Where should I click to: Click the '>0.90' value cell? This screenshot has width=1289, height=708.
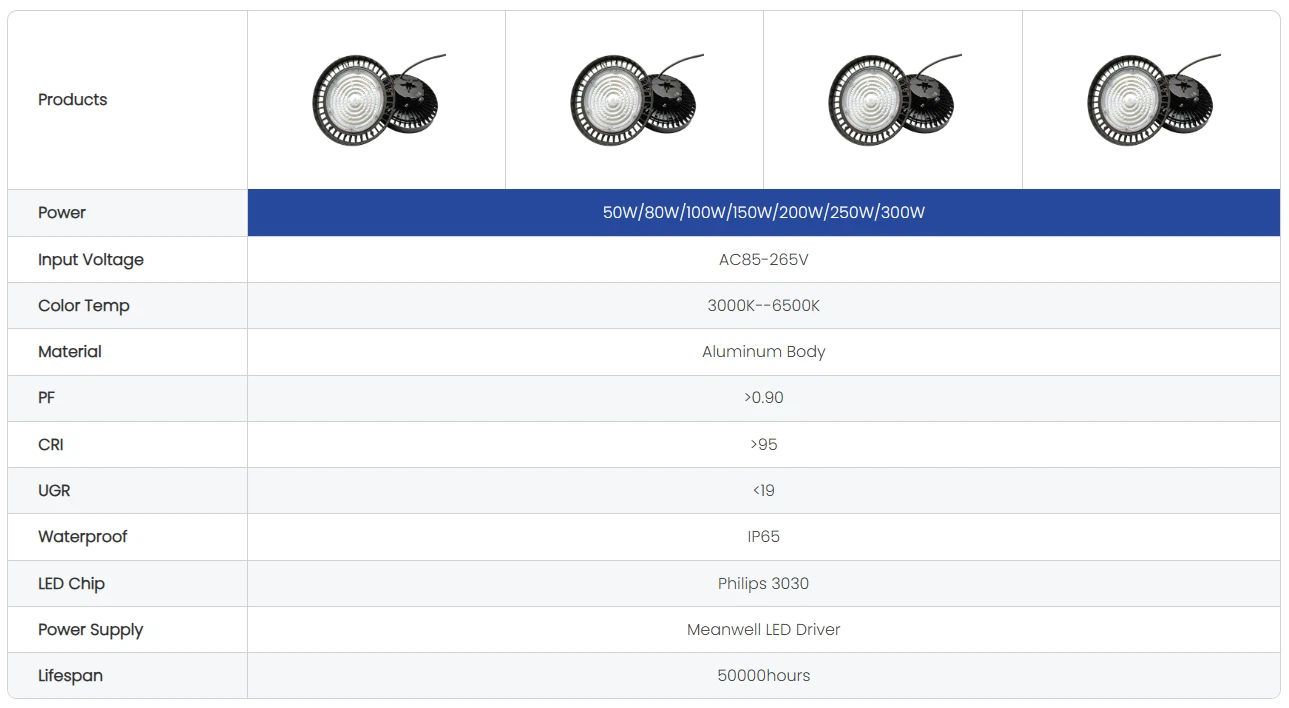coord(764,398)
